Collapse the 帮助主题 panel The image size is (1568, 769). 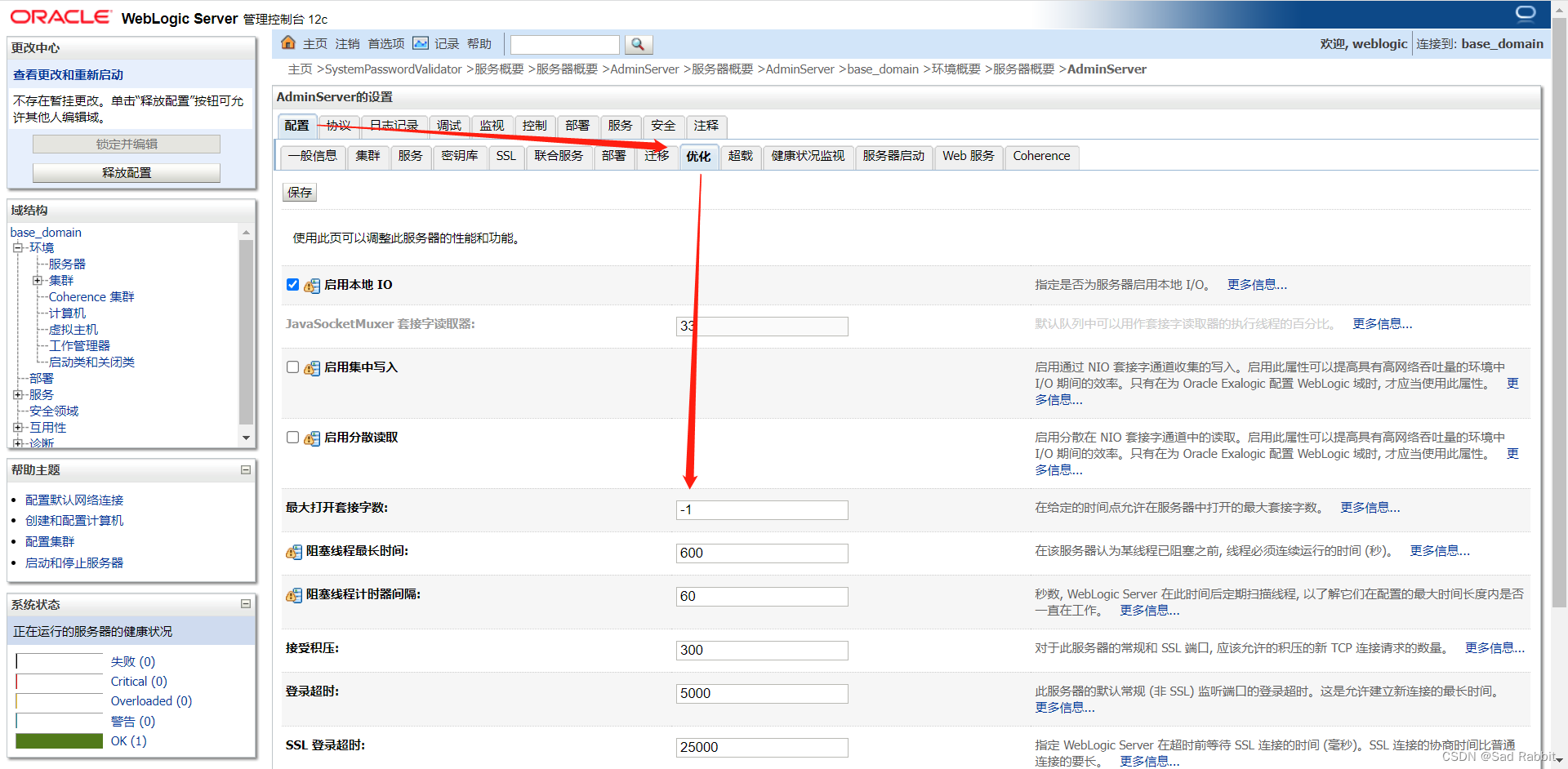pyautogui.click(x=245, y=469)
